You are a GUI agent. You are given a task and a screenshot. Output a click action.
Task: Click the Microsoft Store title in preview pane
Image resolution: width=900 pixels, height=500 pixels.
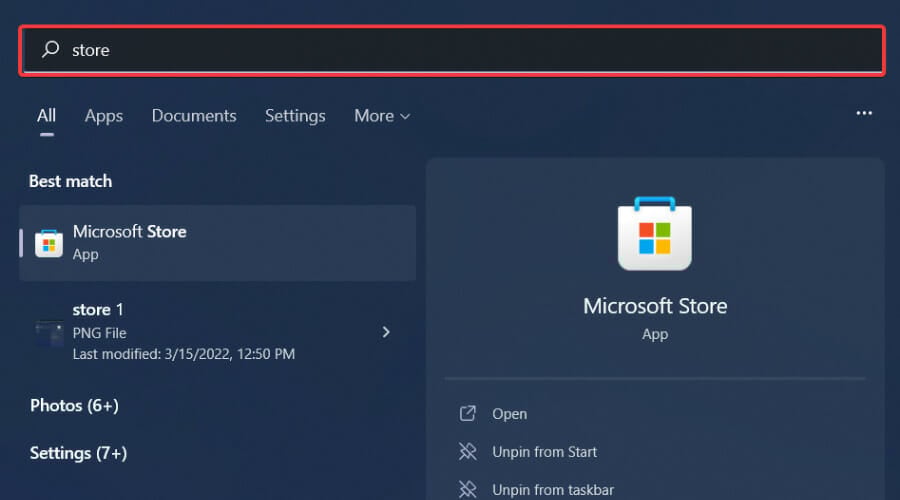click(x=655, y=306)
